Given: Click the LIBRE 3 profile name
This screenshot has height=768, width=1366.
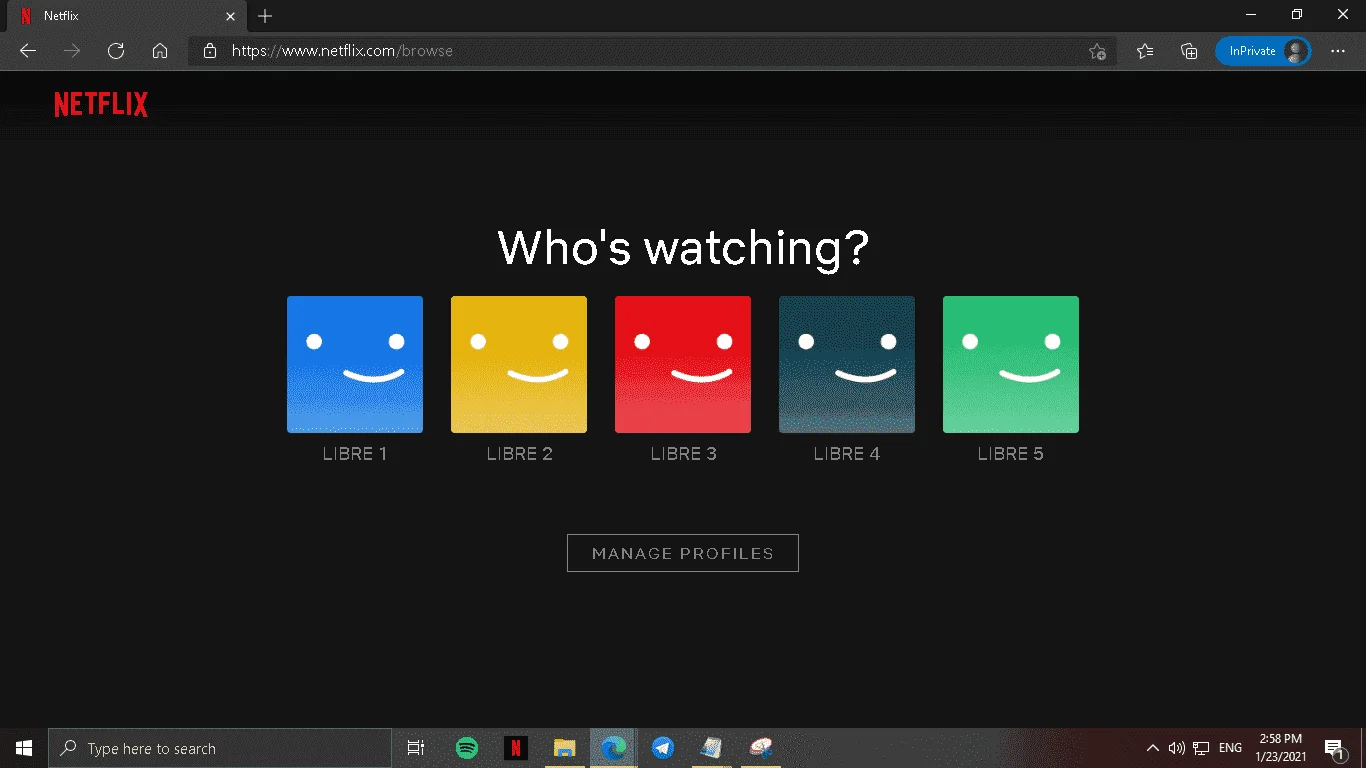Looking at the screenshot, I should (683, 454).
